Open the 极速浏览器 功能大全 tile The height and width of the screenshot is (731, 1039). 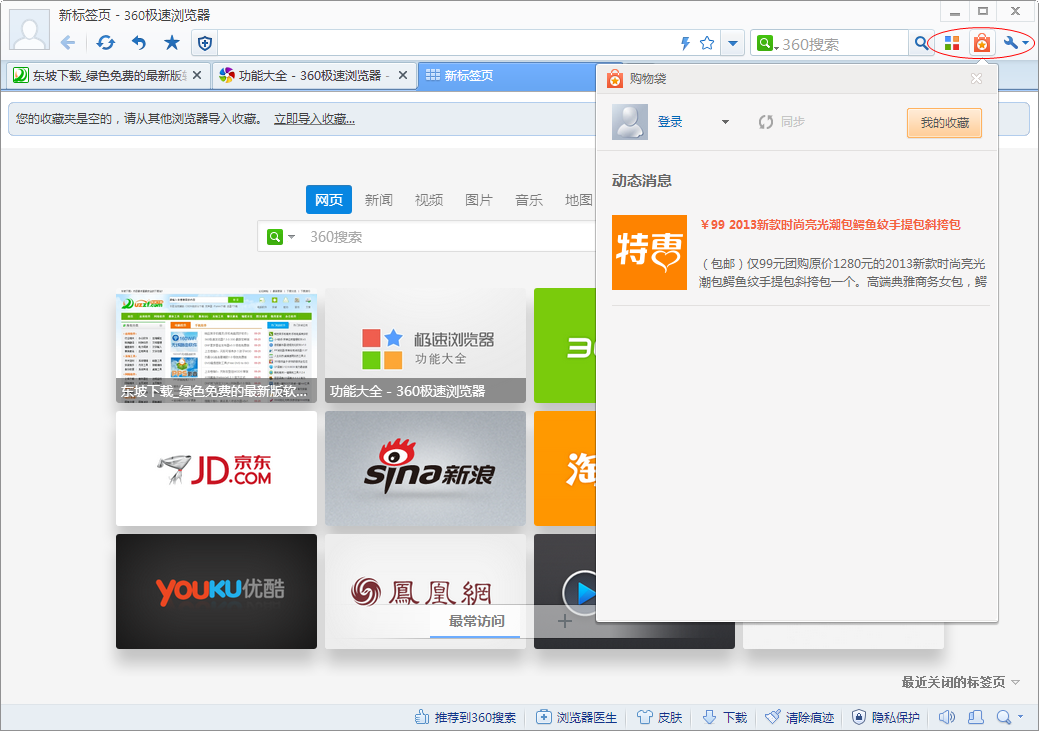coord(425,345)
